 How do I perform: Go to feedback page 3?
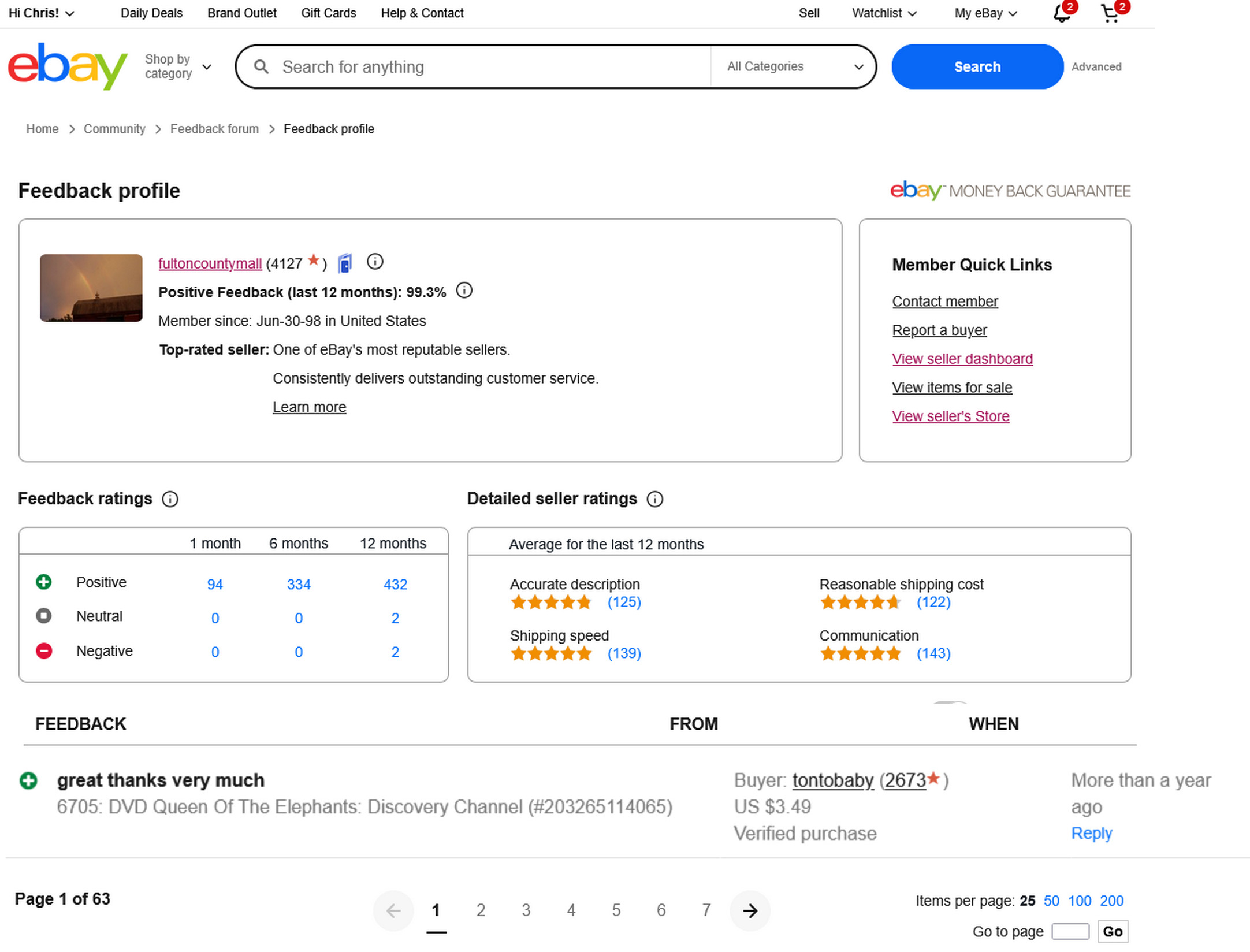526,911
